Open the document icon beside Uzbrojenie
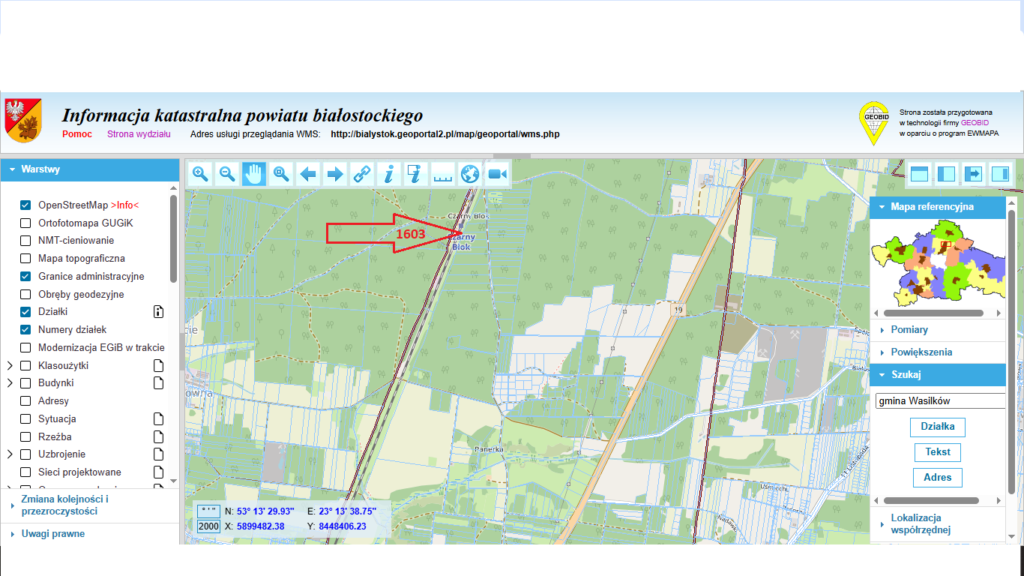1024x576 pixels. point(158,454)
